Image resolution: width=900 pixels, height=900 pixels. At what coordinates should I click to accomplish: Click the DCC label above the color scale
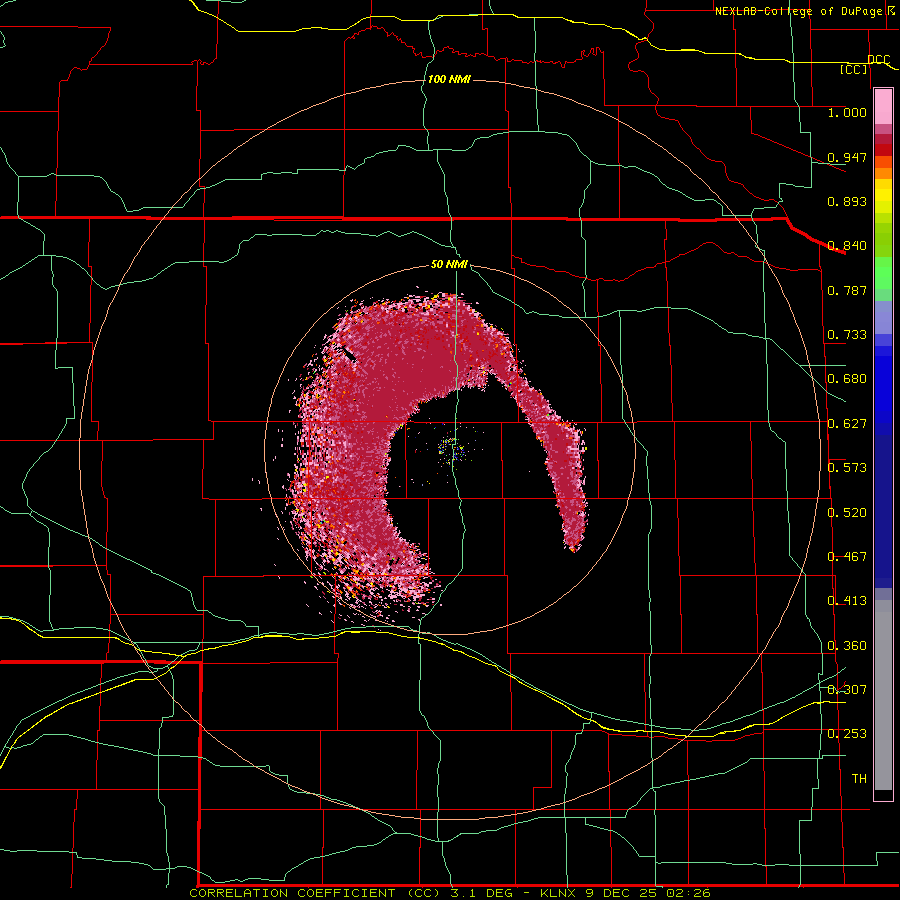pyautogui.click(x=878, y=59)
